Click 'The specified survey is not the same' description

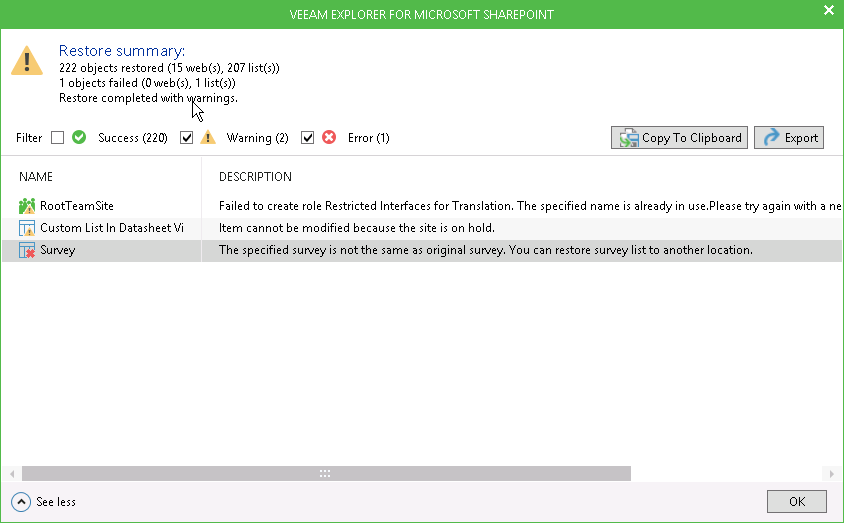pos(486,250)
